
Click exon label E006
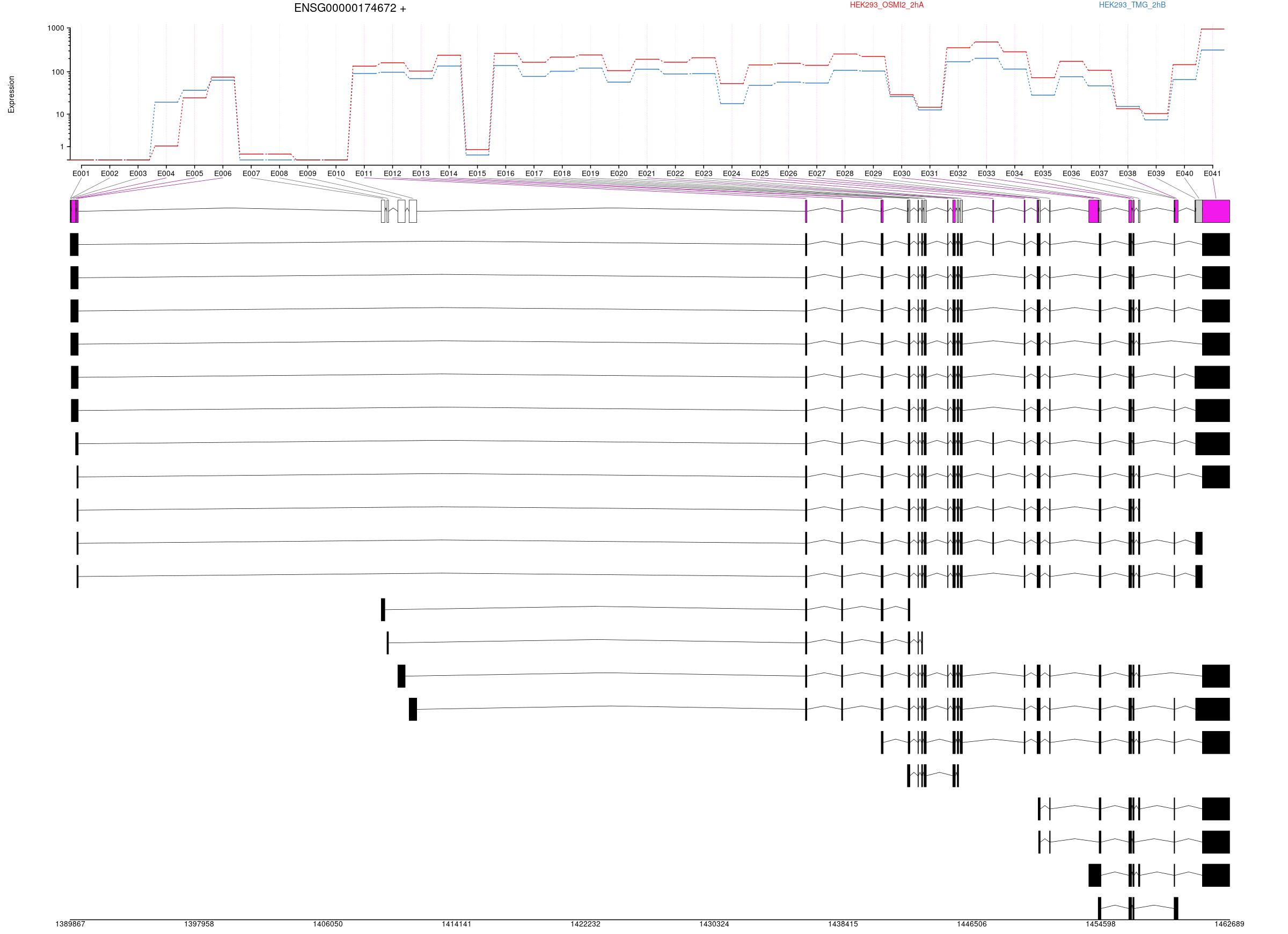223,174
